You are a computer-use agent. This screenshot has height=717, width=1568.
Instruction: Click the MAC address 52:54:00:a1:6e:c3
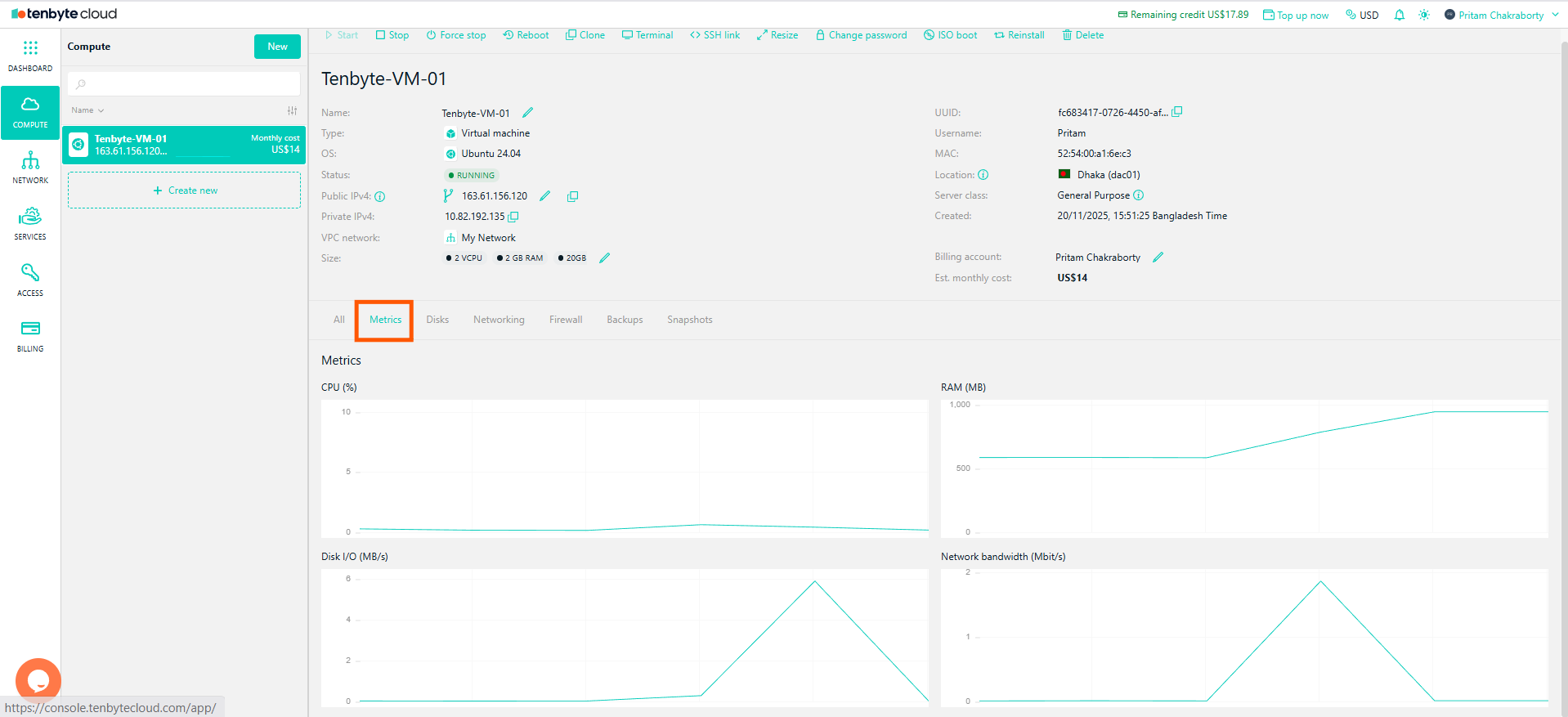1094,154
